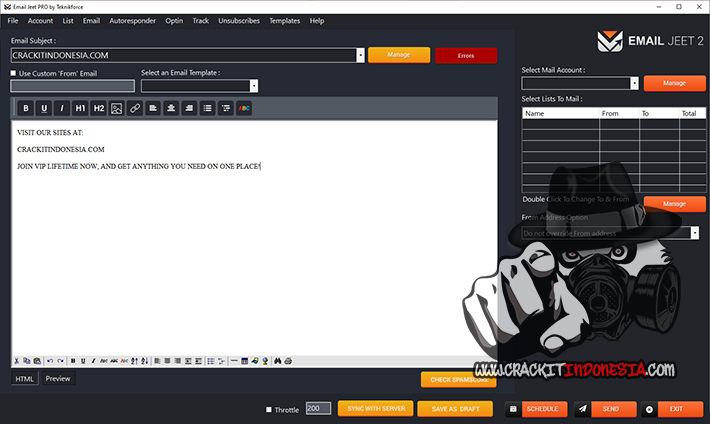Expand the Email Subject dropdown

point(359,56)
